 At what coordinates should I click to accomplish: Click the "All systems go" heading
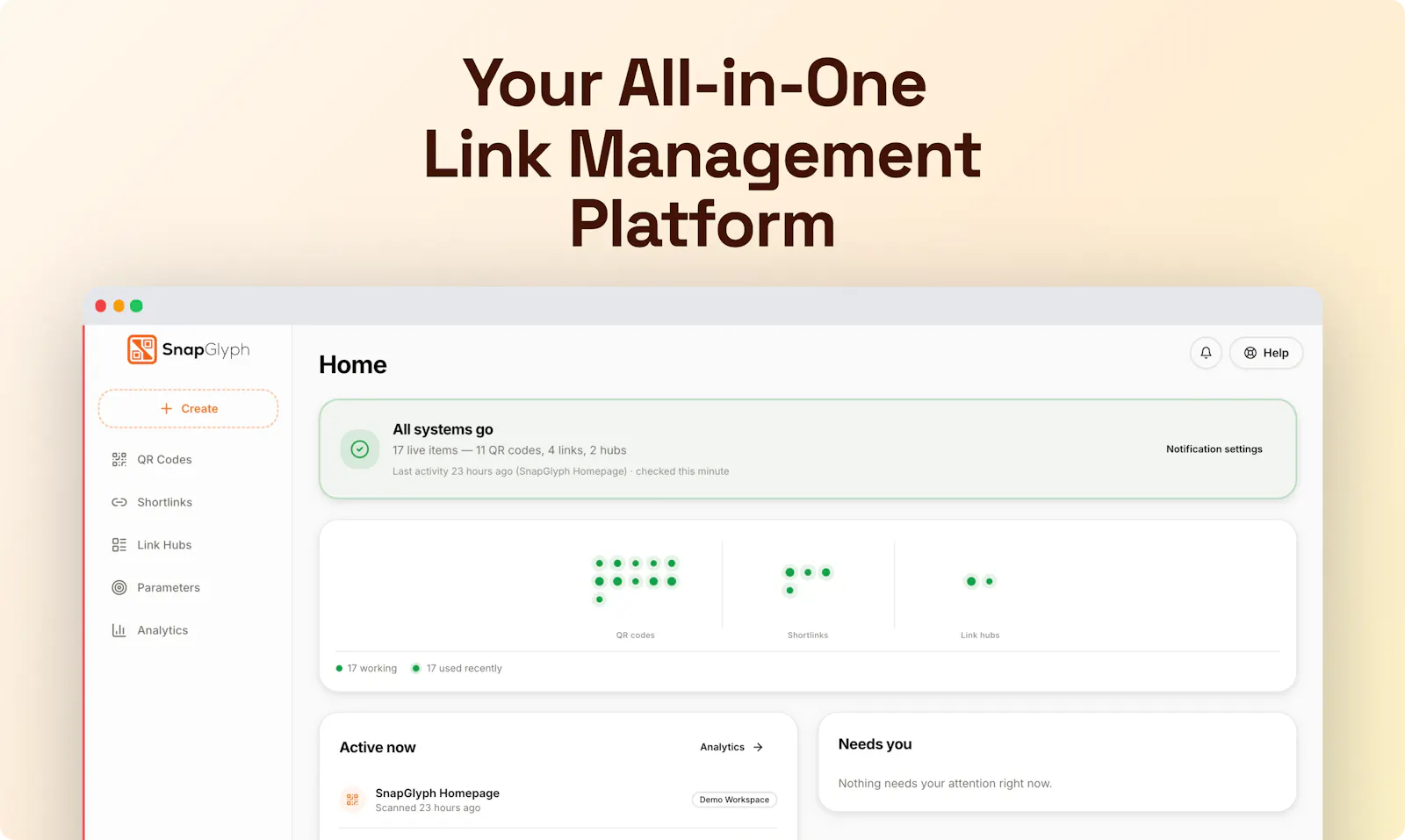443,429
